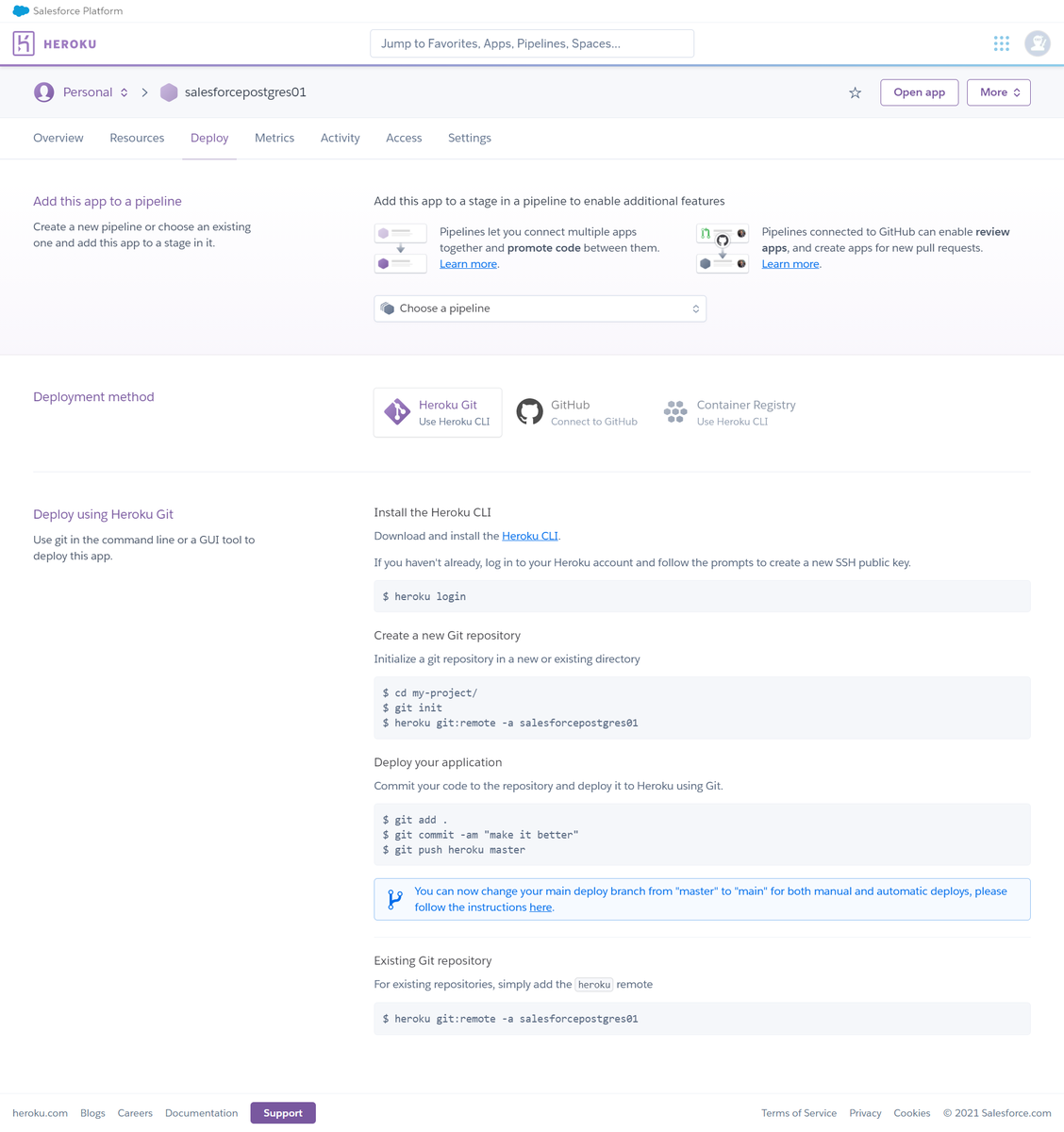1064x1132 pixels.
Task: Click the '$ cd my-project/' command line
Action: click(x=430, y=692)
